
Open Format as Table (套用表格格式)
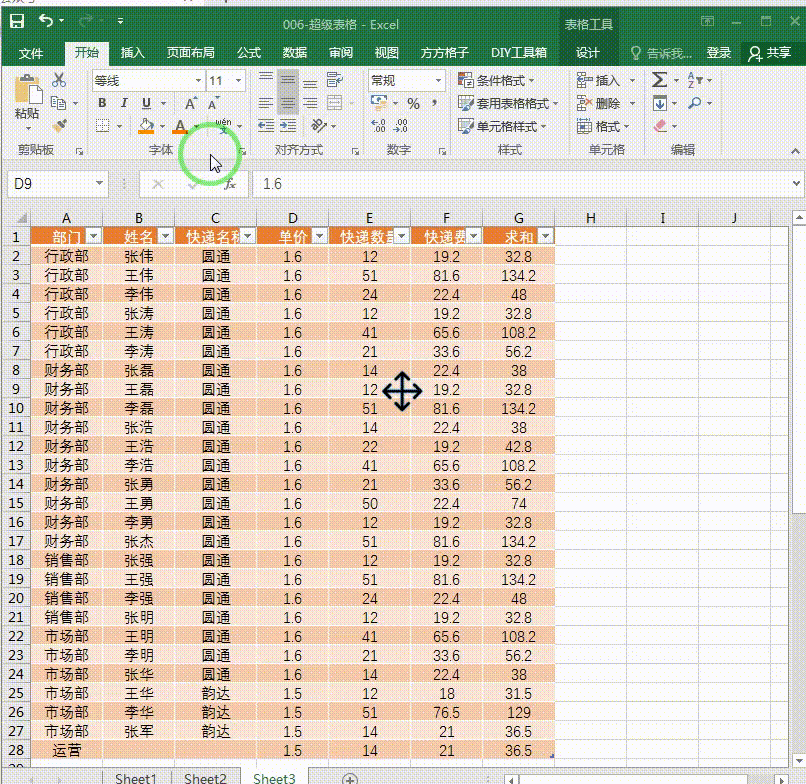pyautogui.click(x=508, y=104)
